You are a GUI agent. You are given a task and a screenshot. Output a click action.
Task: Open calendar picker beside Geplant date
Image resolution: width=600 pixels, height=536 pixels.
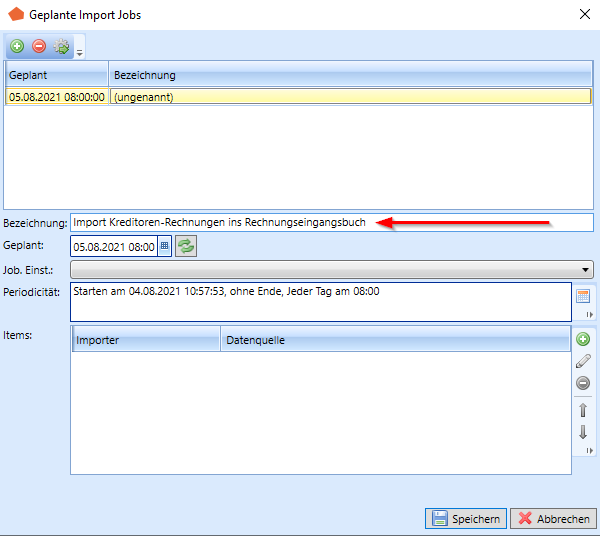[x=165, y=246]
